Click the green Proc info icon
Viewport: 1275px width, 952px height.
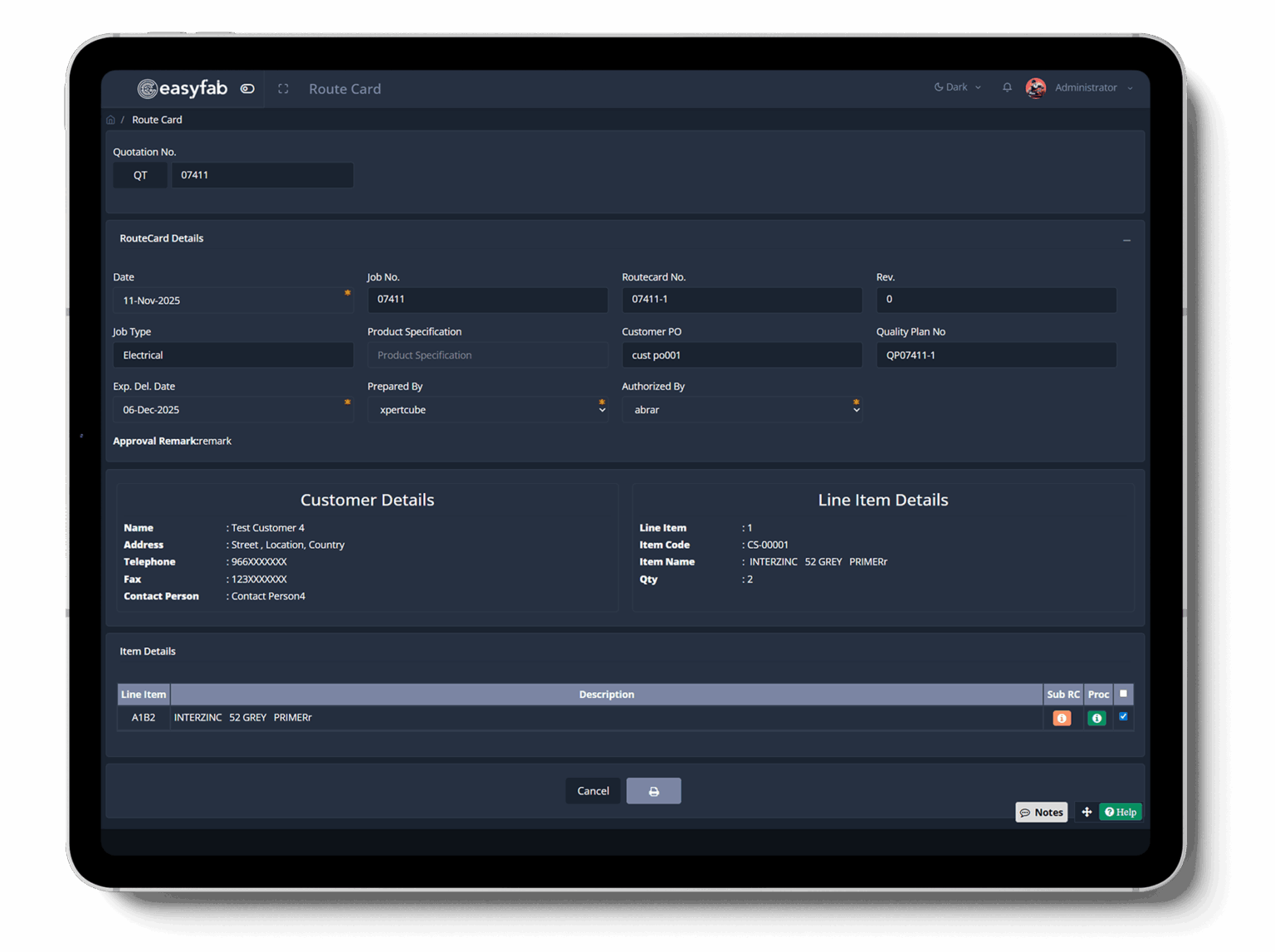pyautogui.click(x=1097, y=718)
